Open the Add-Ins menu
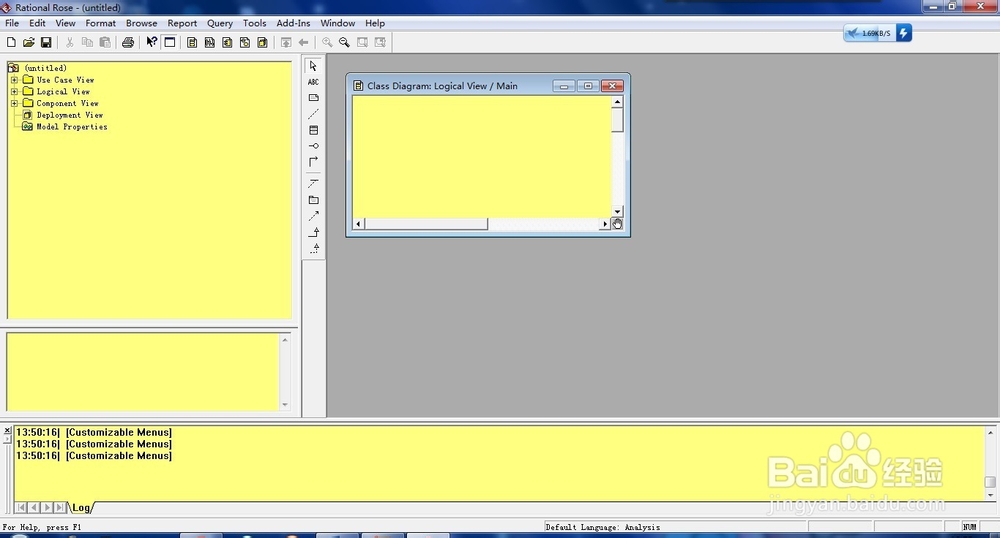 pos(293,23)
